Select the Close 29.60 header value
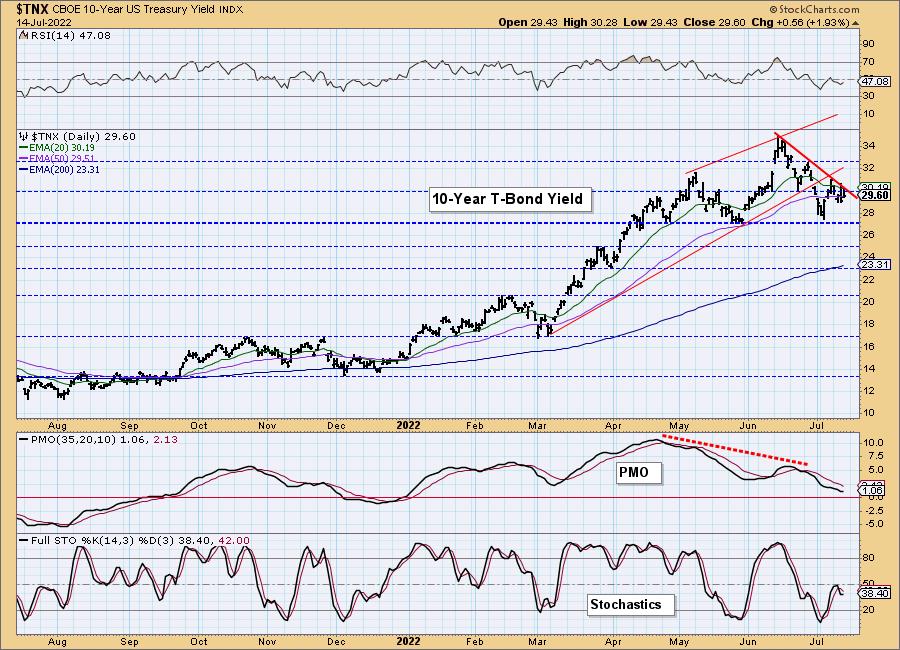Screen dimensions: 900x650 [714, 22]
